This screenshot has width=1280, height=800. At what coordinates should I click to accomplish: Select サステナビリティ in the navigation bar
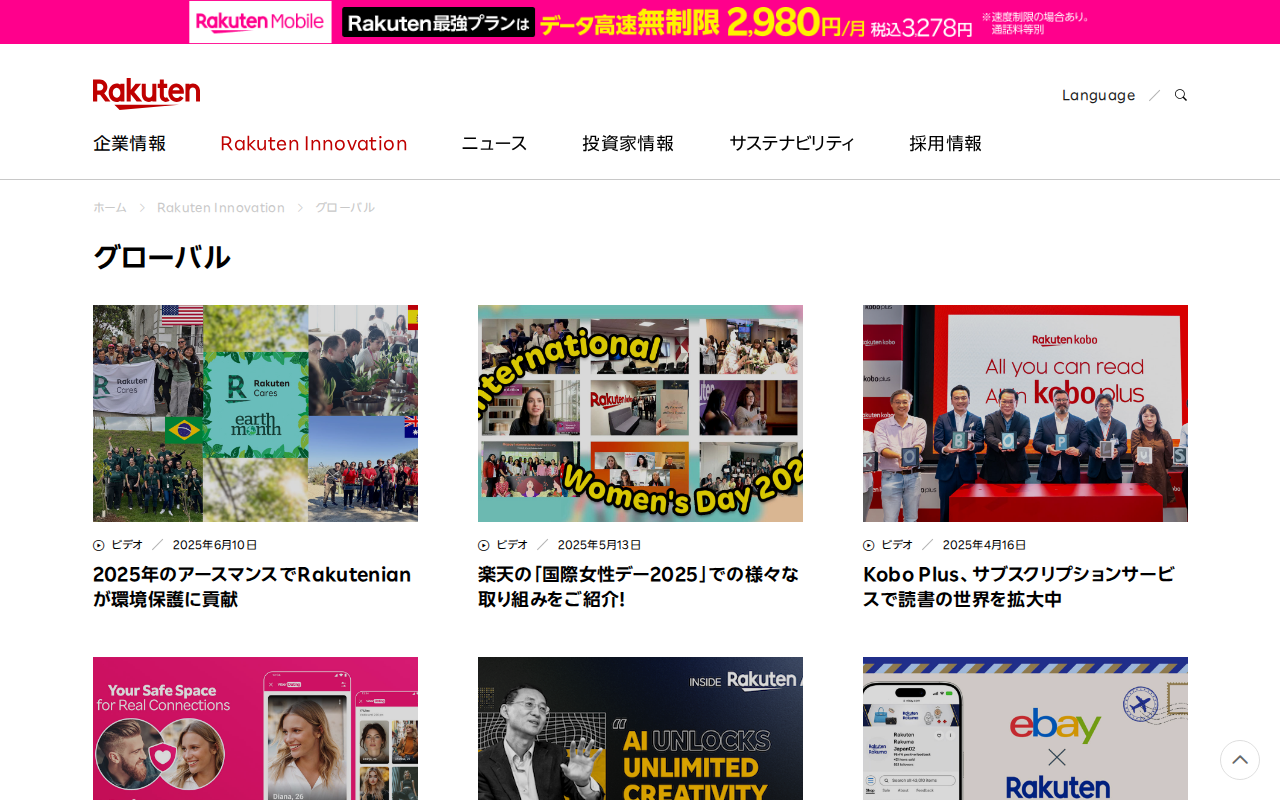coord(791,142)
